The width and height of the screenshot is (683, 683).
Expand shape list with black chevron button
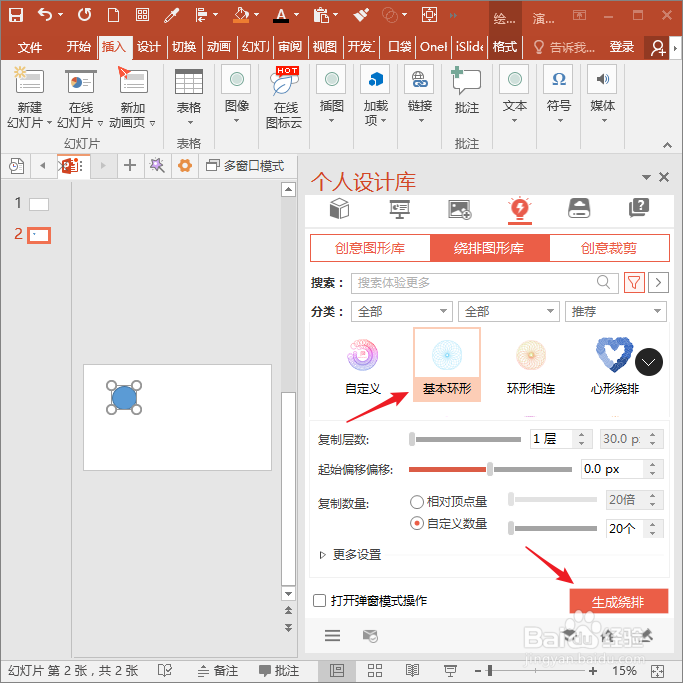tap(649, 362)
